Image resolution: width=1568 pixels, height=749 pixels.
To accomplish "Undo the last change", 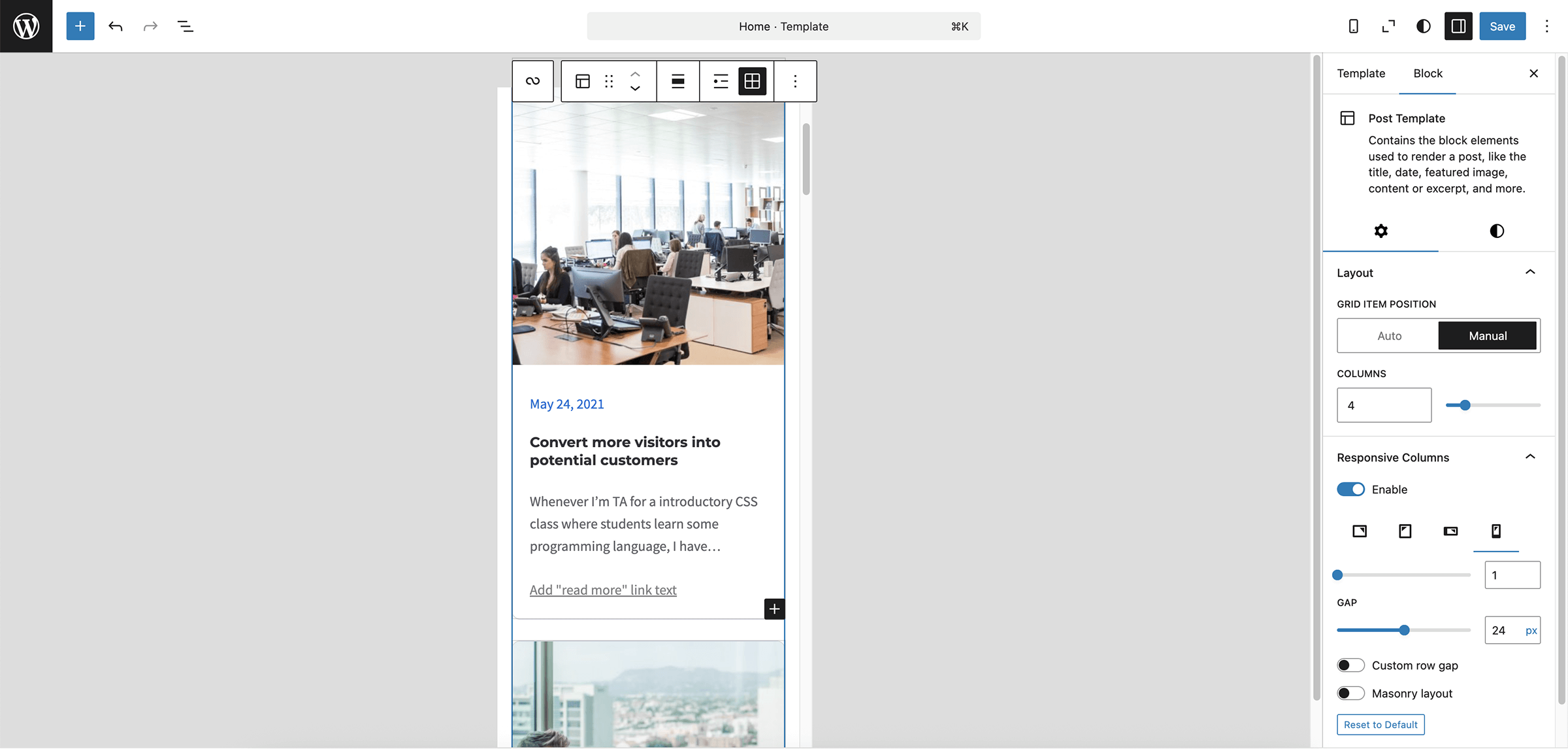I will [x=116, y=26].
